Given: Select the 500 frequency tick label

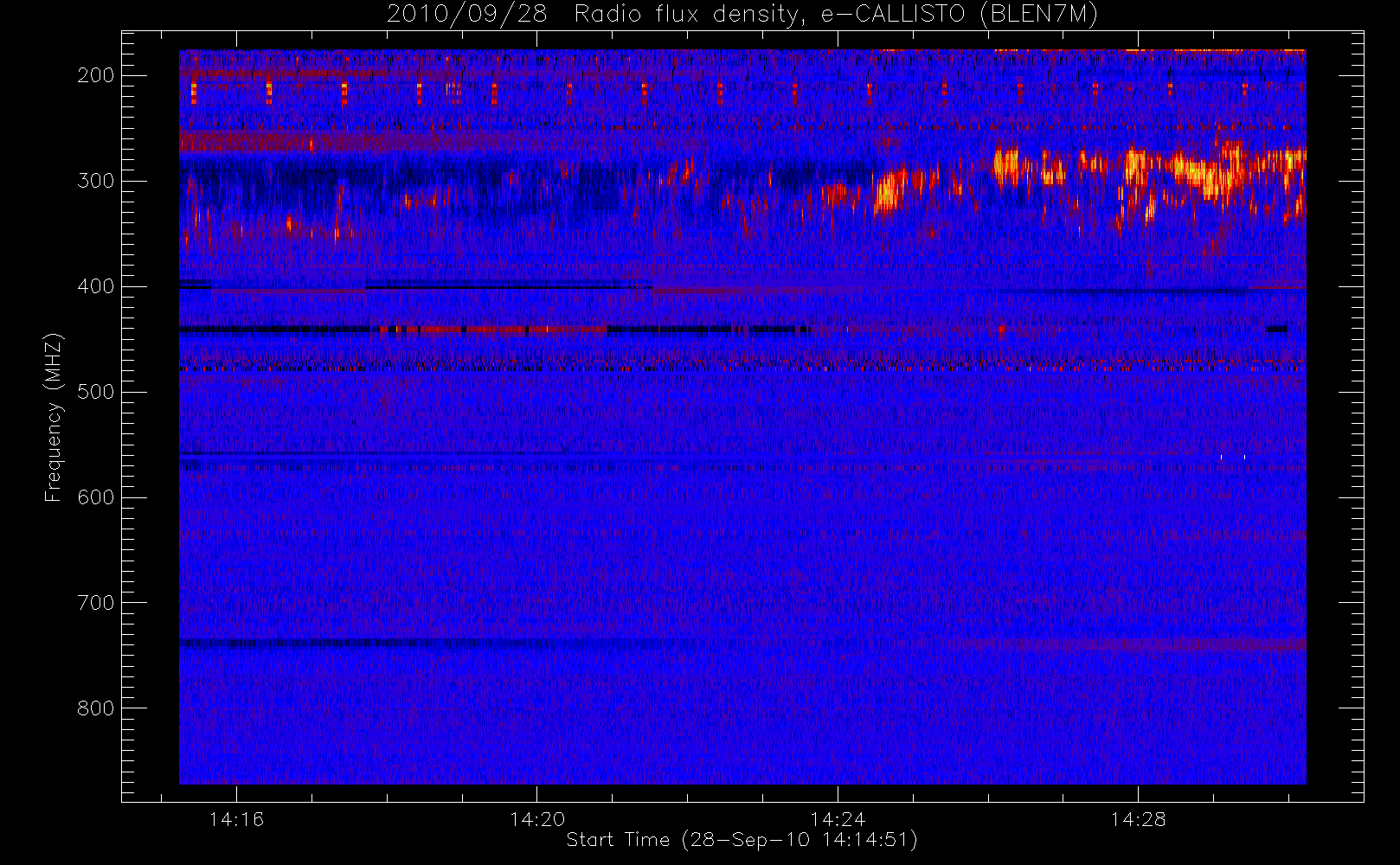Looking at the screenshot, I should [96, 392].
